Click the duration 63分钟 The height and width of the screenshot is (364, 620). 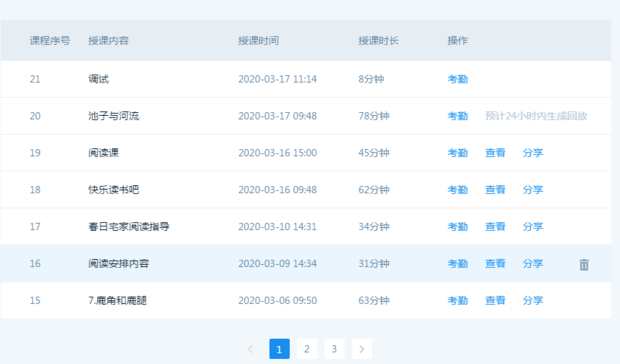pyautogui.click(x=374, y=300)
